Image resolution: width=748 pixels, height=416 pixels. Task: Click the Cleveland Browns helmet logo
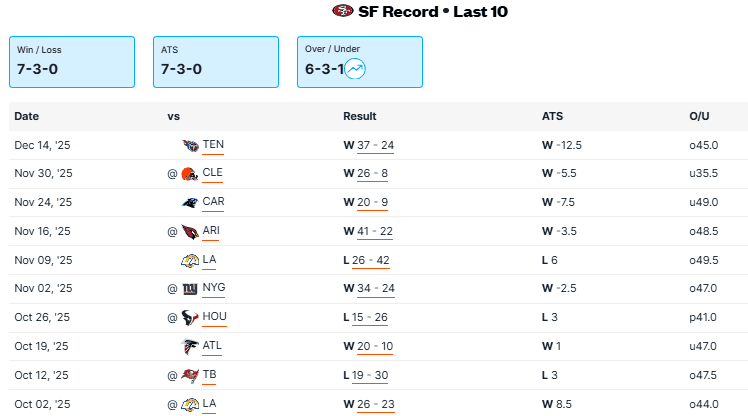click(x=190, y=174)
